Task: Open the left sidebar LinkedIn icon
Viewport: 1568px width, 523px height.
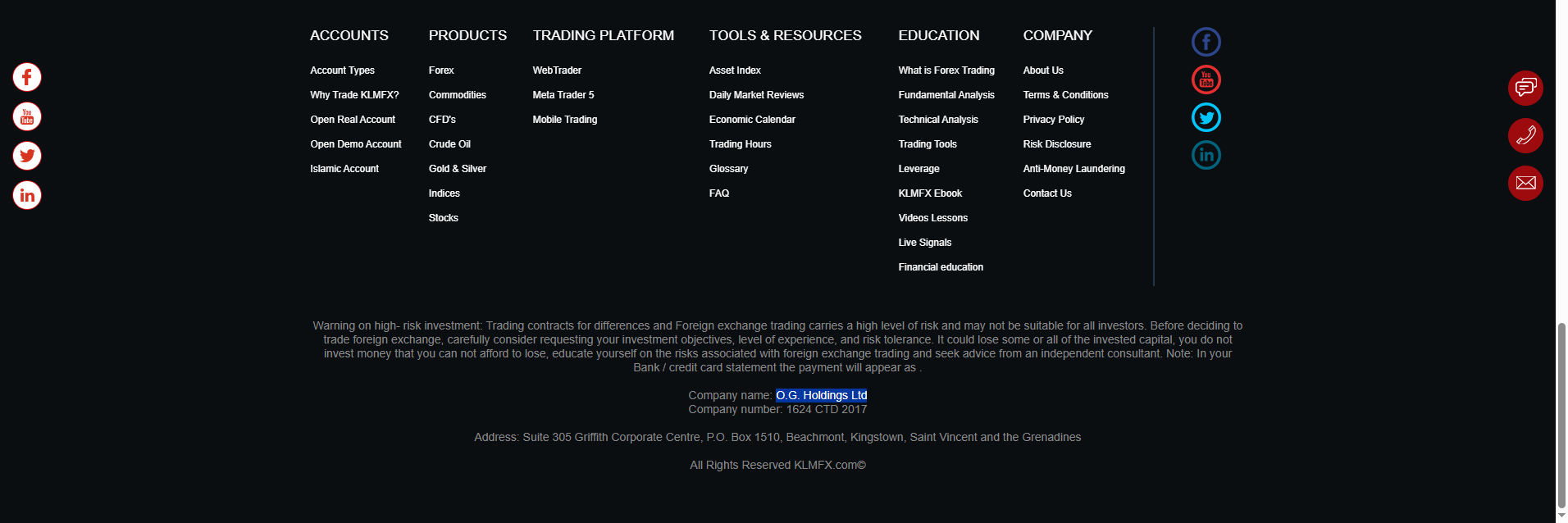Action: tap(27, 195)
